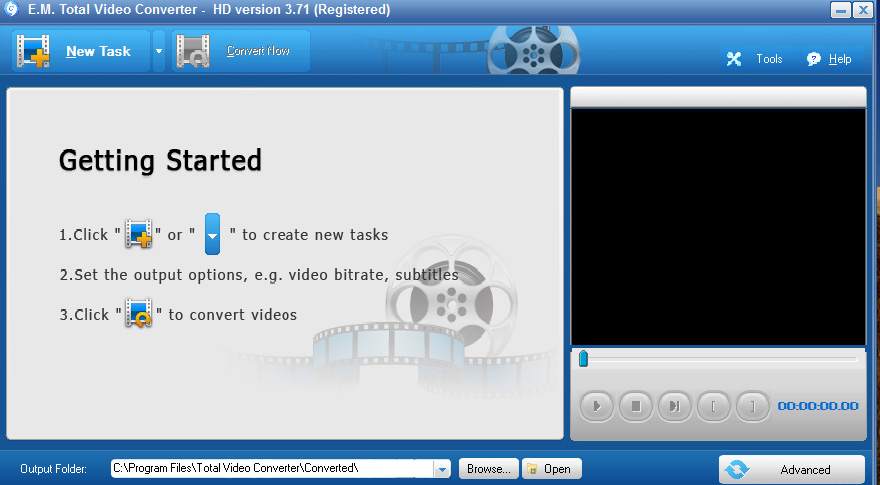
Task: Expand the New Task dropdown arrow
Action: 159,51
